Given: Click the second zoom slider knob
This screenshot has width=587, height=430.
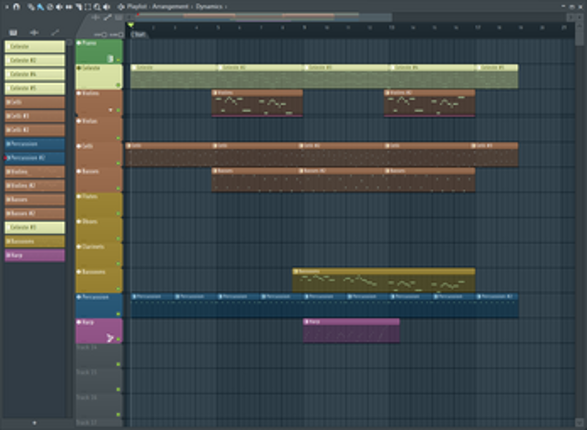Looking at the screenshot, I should pos(121,35).
